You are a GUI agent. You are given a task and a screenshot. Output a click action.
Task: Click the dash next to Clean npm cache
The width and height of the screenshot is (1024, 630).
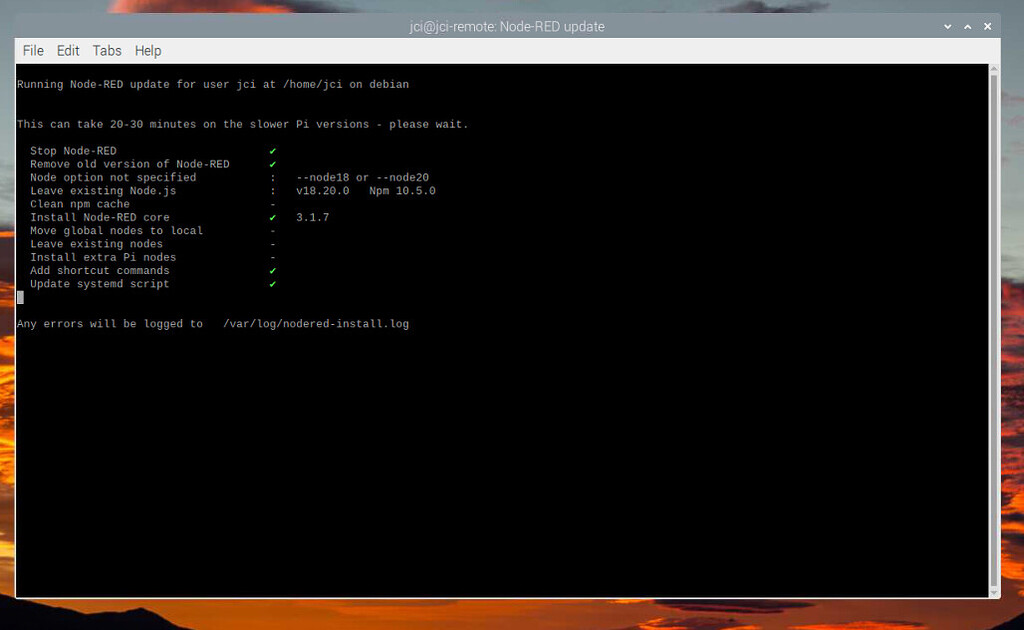[x=272, y=203]
